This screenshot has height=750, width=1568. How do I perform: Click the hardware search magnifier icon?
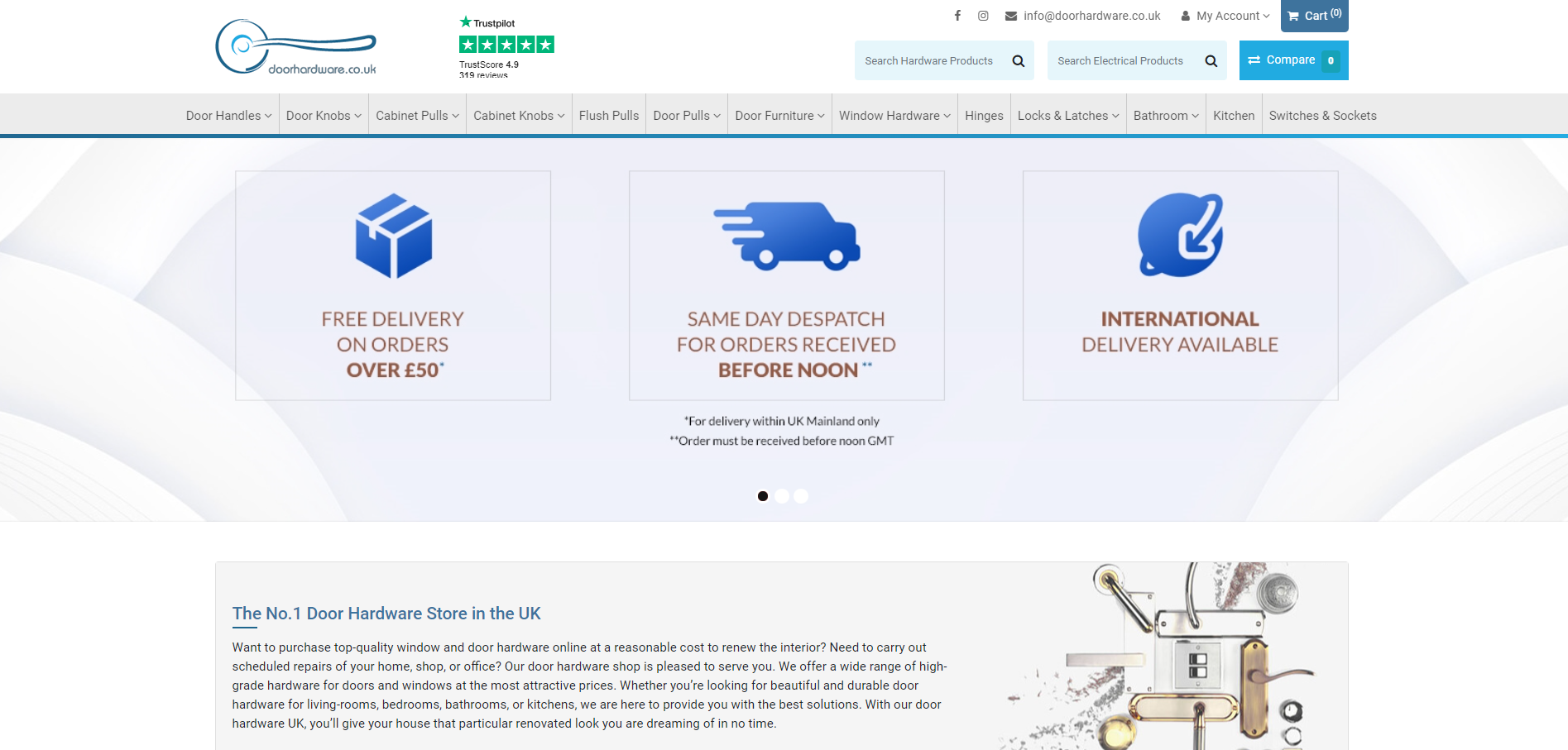1019,61
